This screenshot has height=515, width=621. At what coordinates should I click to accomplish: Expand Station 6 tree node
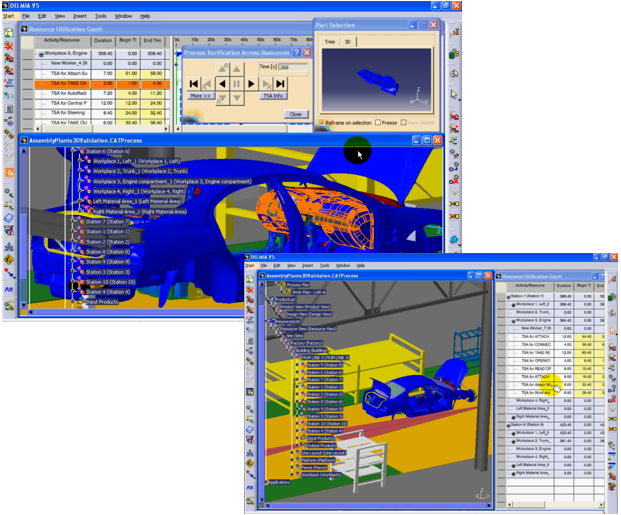[x=73, y=151]
